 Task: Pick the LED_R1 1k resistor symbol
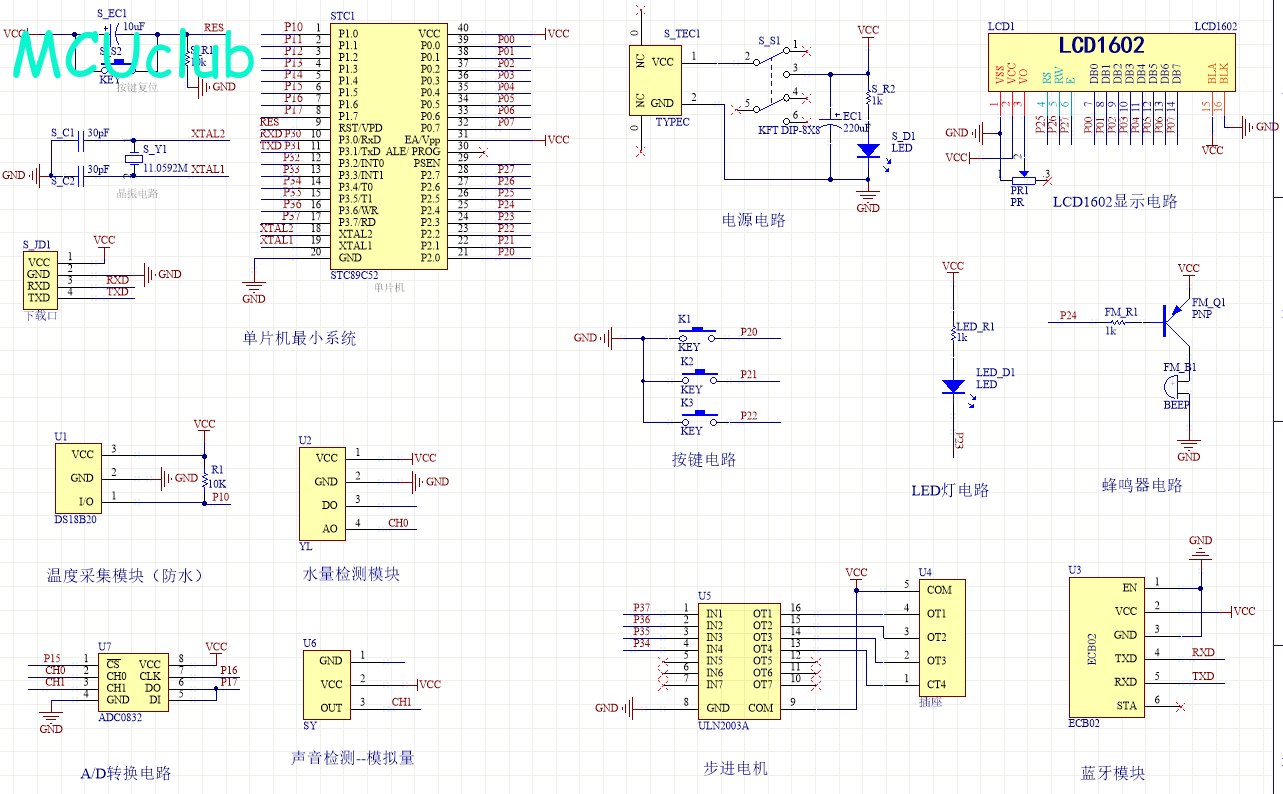(x=954, y=335)
